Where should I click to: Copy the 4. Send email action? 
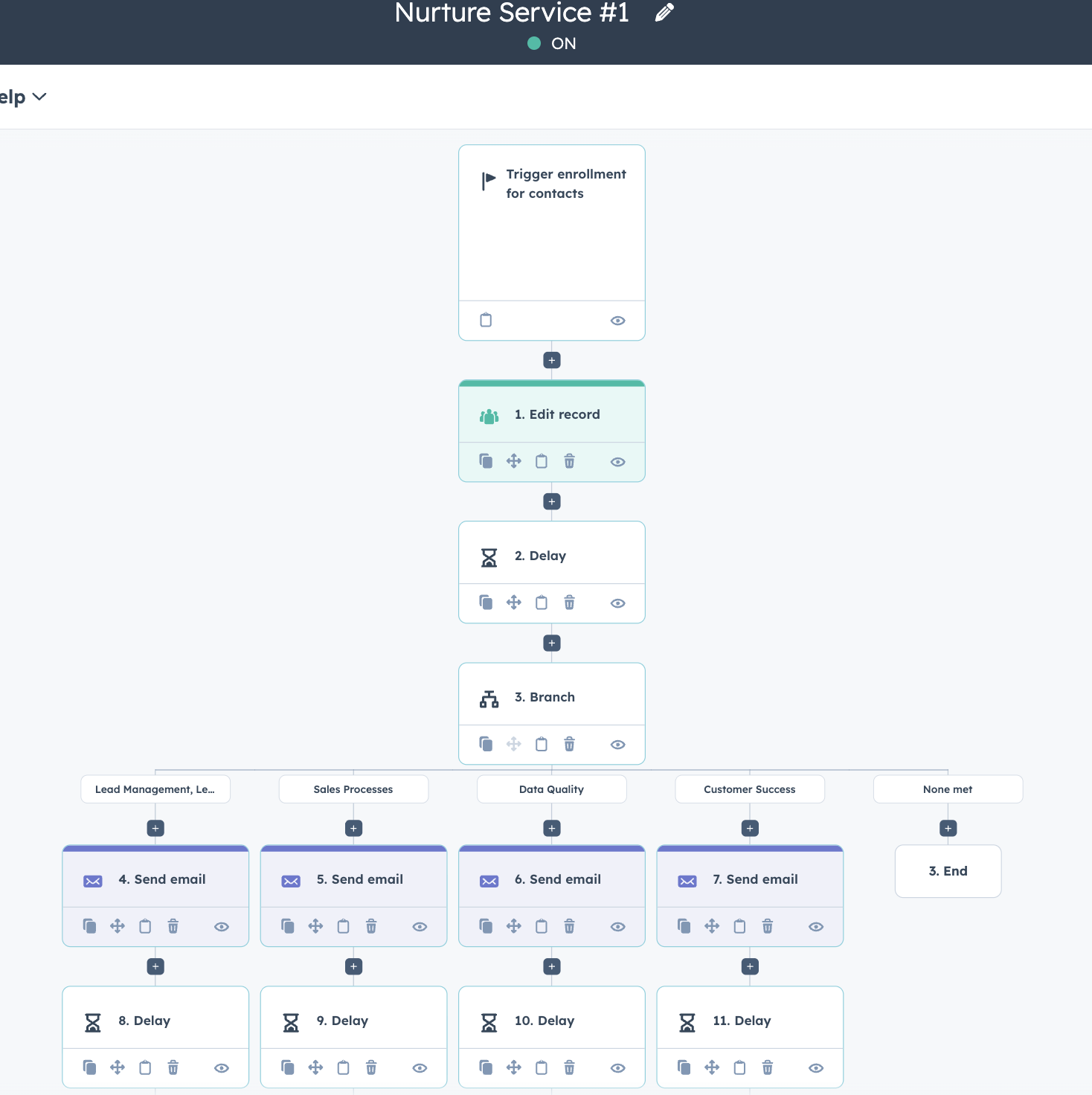(89, 926)
